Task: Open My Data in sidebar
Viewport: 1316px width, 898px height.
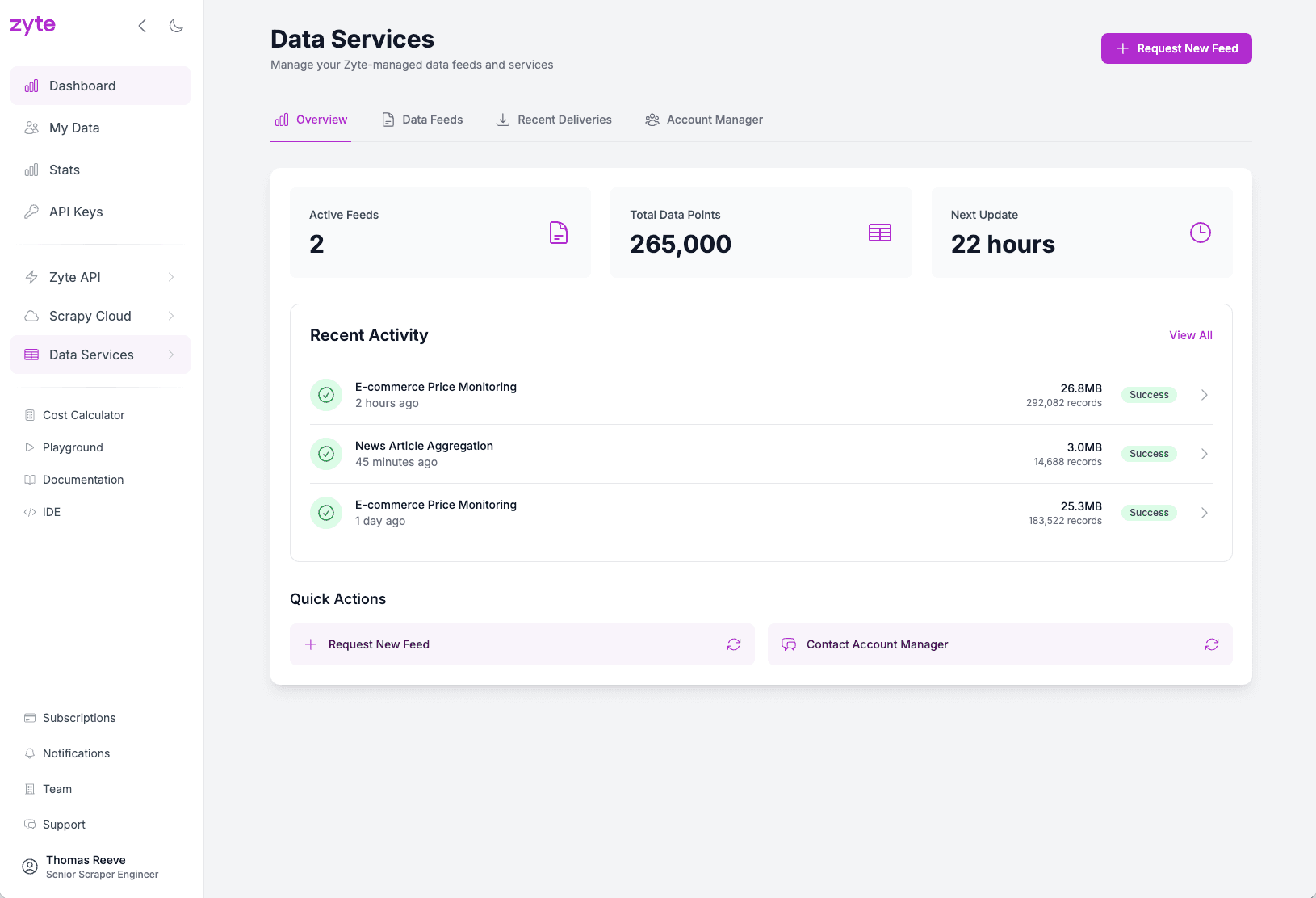Action: [100, 128]
